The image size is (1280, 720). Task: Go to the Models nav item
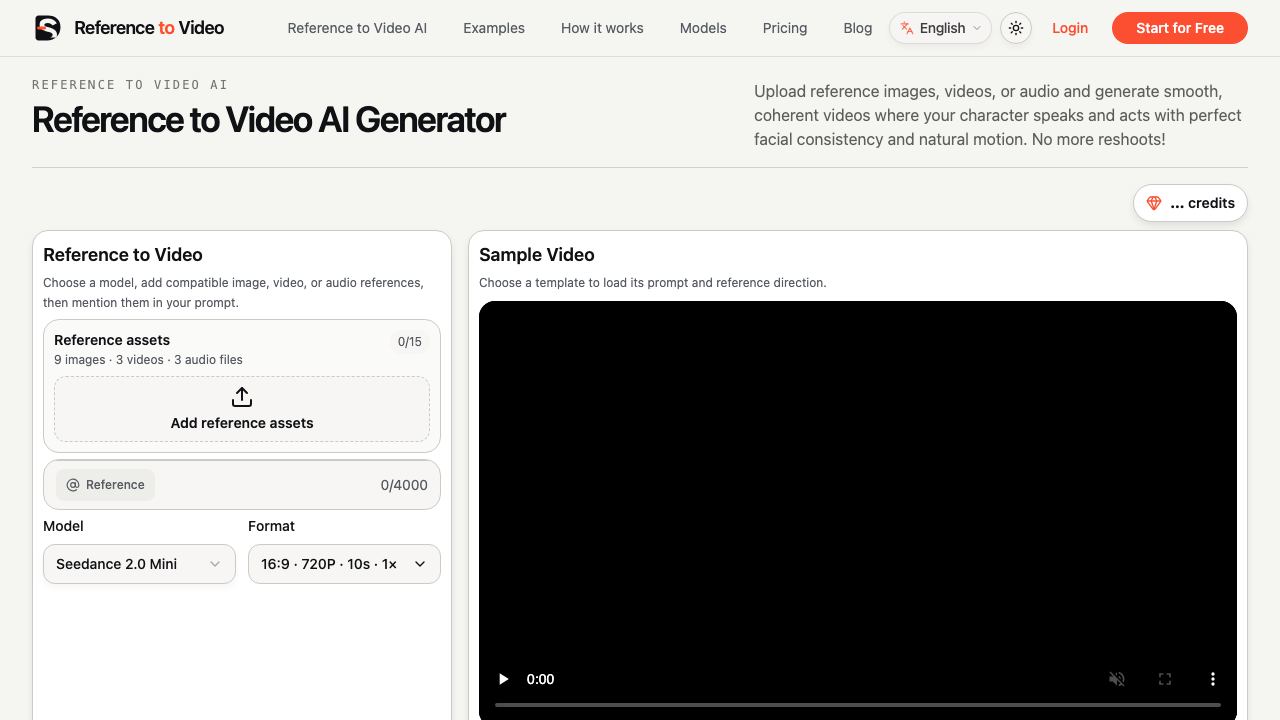(x=703, y=28)
